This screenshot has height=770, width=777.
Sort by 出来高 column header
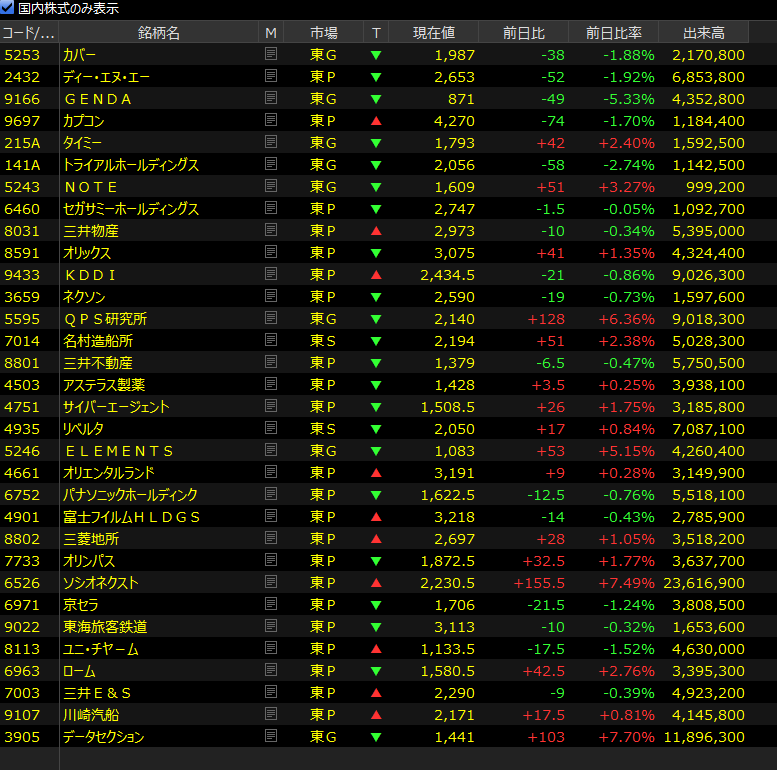704,33
